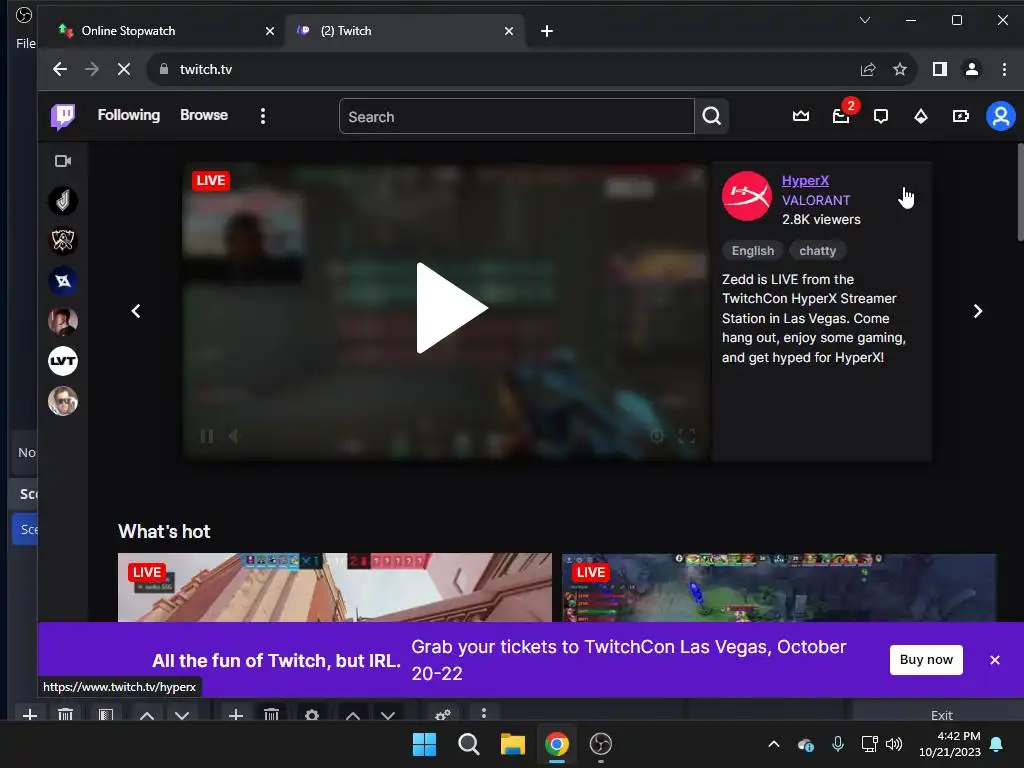Click the HyperX channel logo
This screenshot has height=768, width=1024.
[746, 196]
